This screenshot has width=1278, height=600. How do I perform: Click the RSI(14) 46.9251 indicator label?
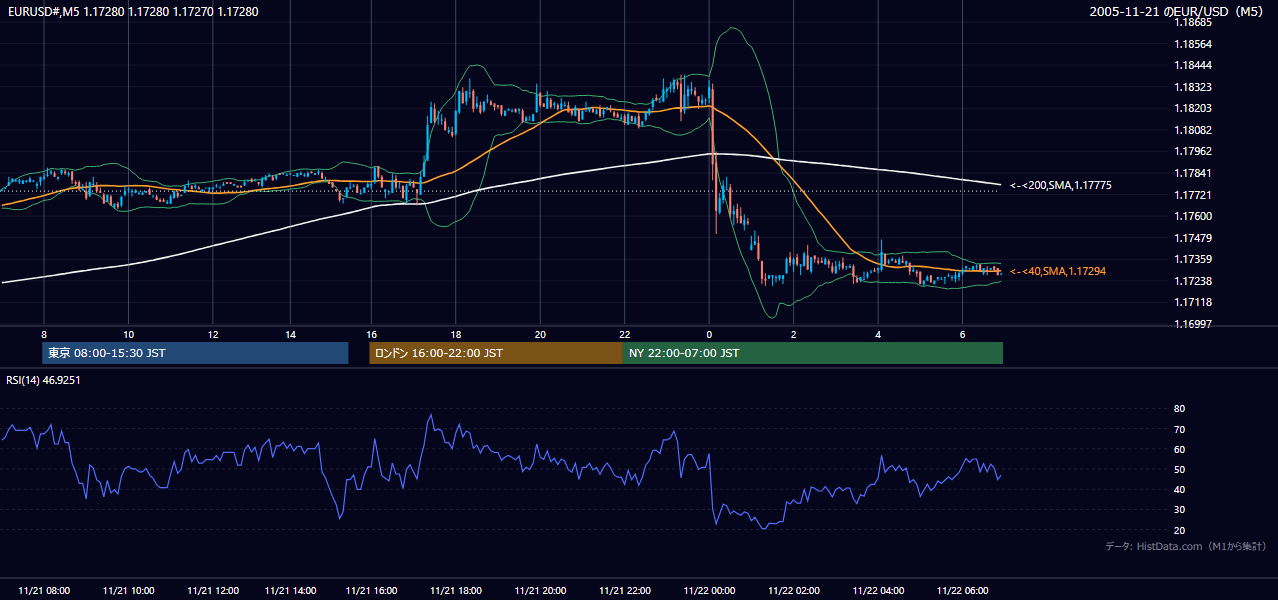[x=43, y=380]
